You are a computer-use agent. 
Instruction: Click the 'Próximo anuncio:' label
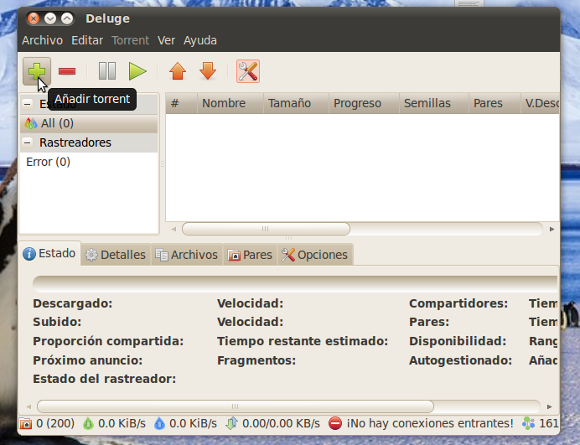point(88,360)
